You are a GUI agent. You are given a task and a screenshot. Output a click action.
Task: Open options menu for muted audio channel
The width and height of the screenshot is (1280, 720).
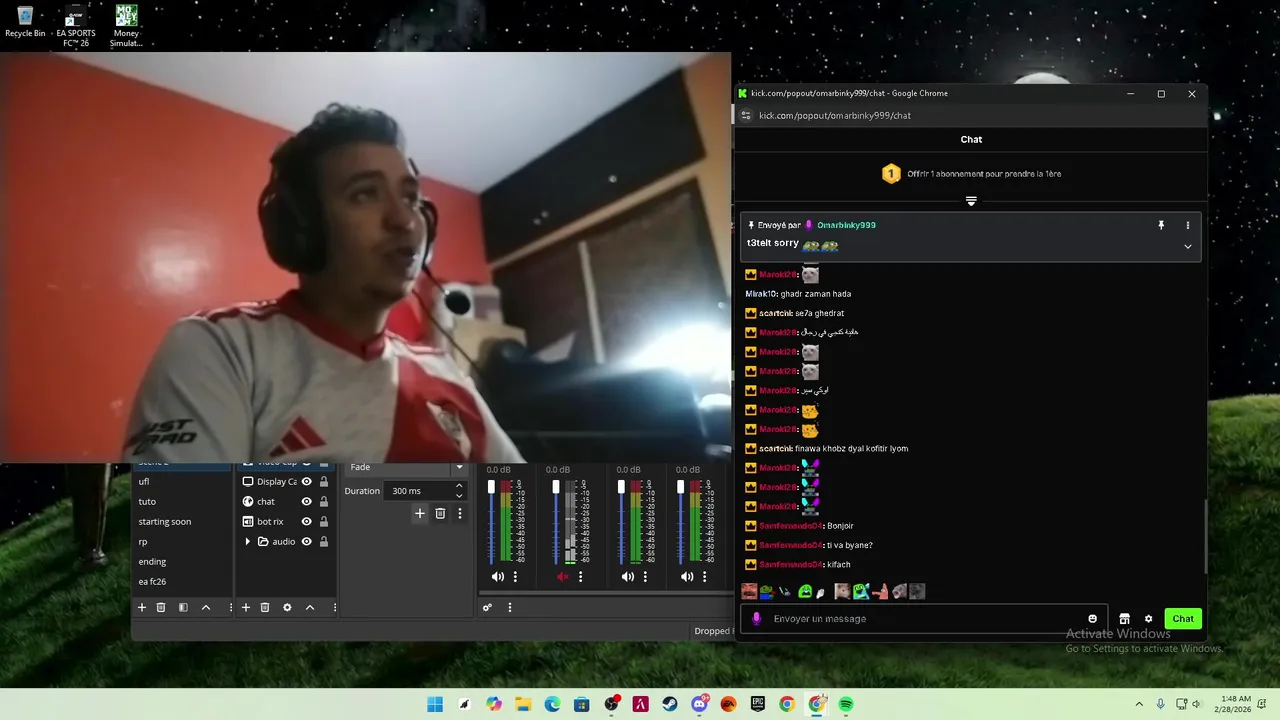[x=580, y=577]
